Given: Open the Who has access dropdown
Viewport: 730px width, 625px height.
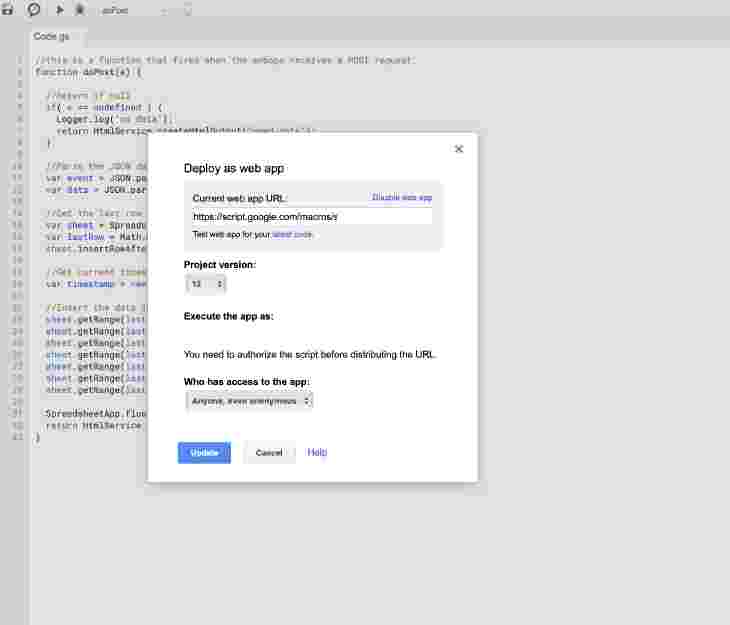Looking at the screenshot, I should [249, 401].
